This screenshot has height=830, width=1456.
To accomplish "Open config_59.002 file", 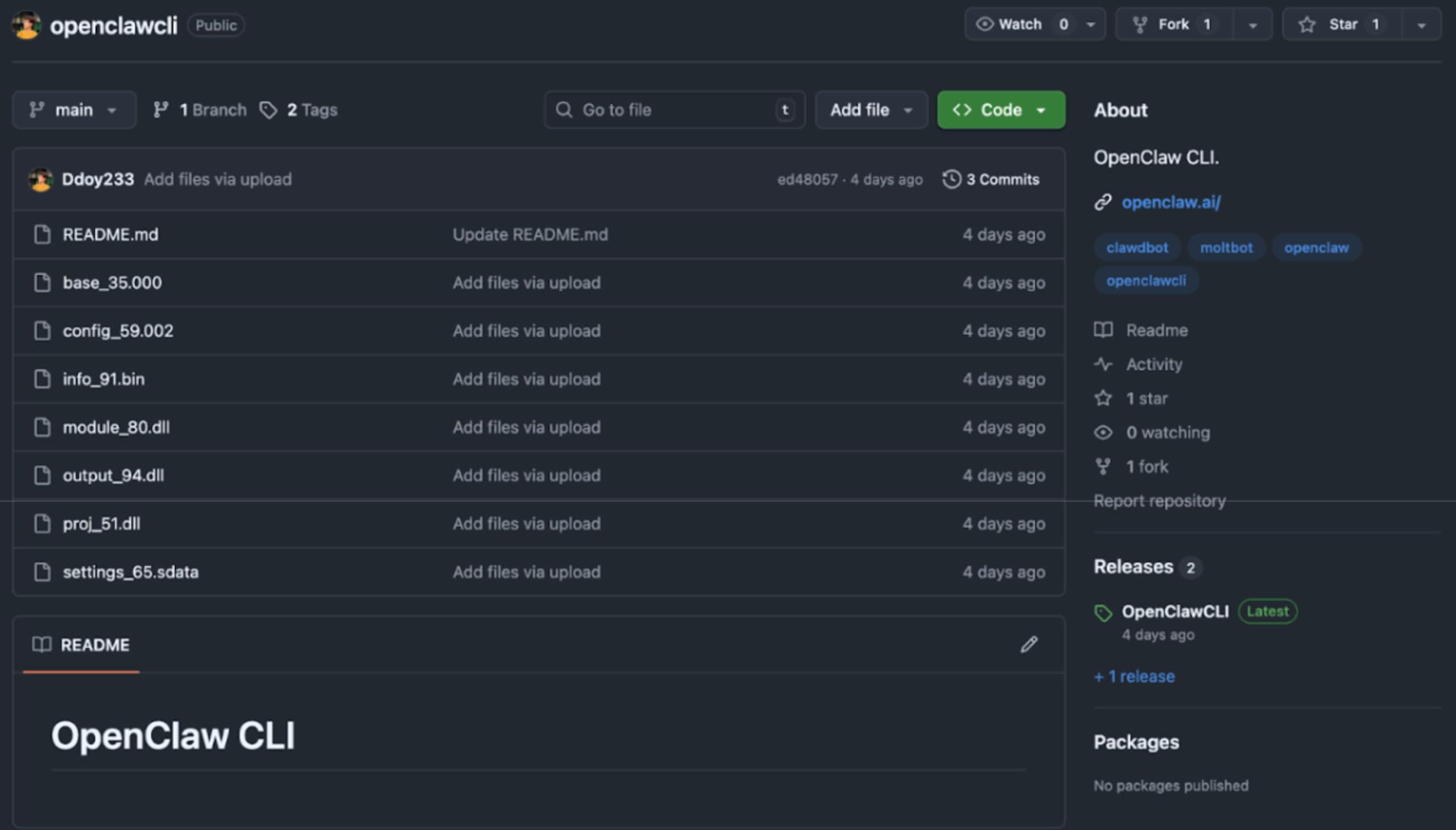I will click(118, 331).
